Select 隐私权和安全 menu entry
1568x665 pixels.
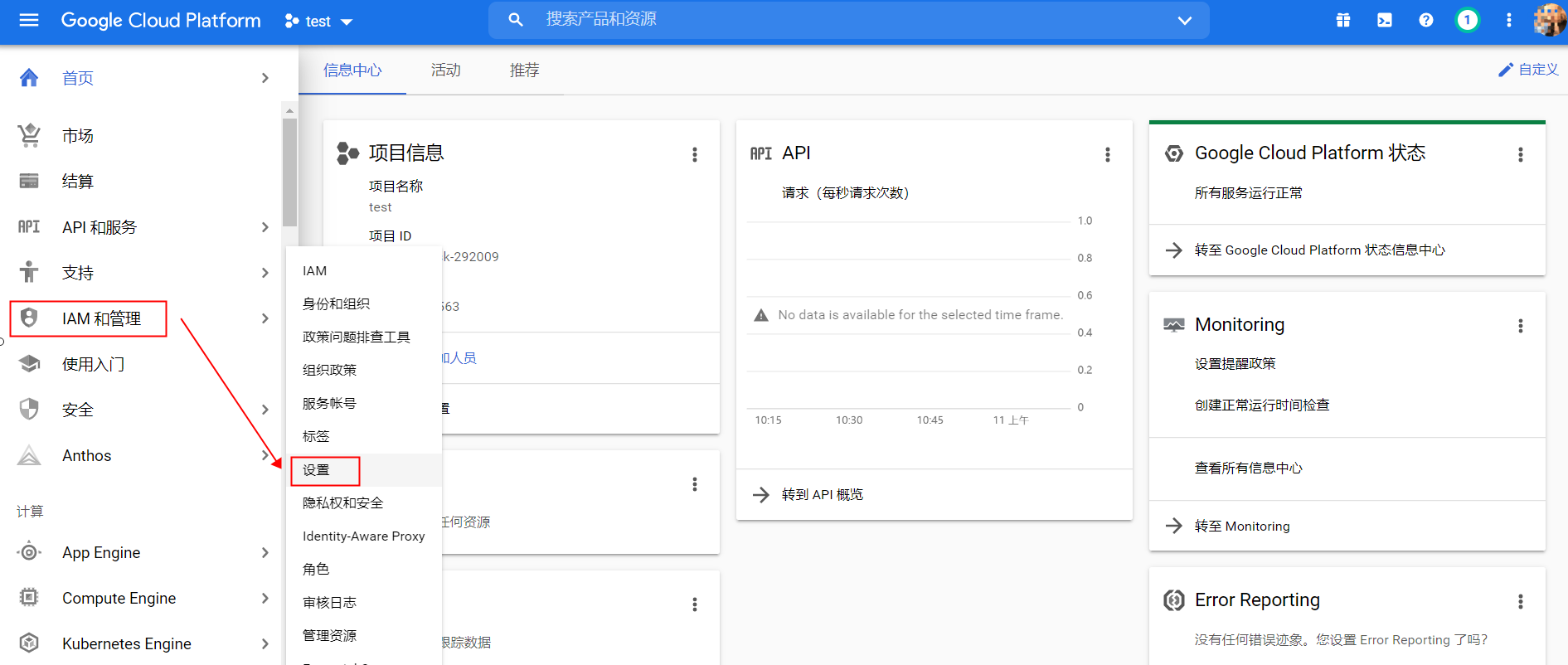pyautogui.click(x=364, y=502)
